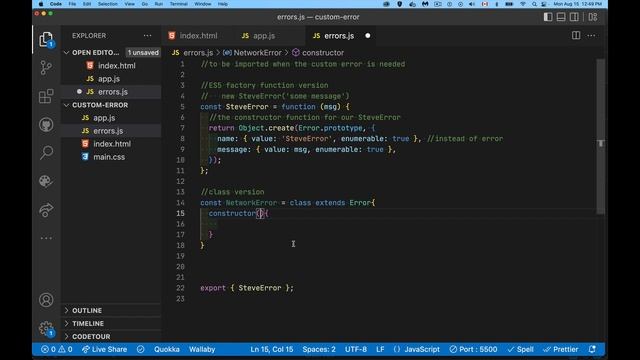Toggle the Spell checker status item
The image size is (640, 360).
click(x=520, y=349)
